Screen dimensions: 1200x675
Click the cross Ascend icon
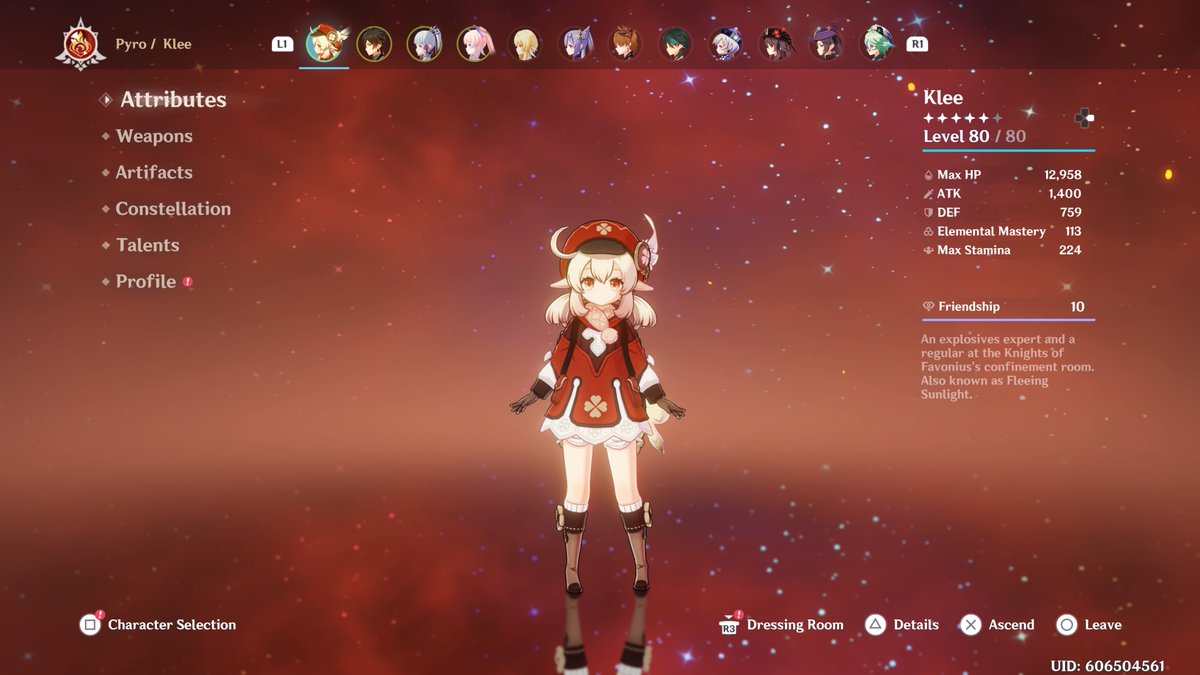tap(970, 625)
